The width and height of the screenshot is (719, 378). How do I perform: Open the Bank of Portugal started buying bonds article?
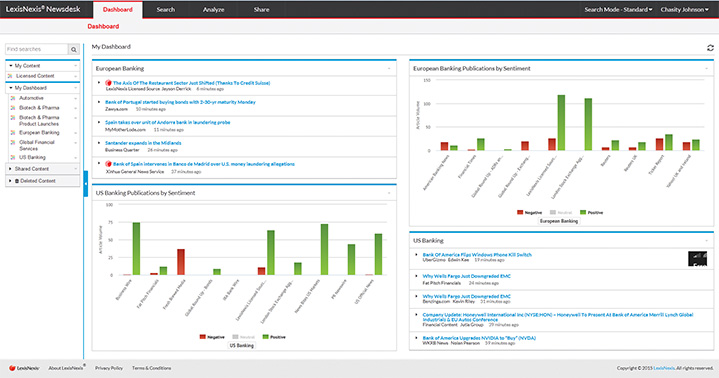tap(180, 102)
